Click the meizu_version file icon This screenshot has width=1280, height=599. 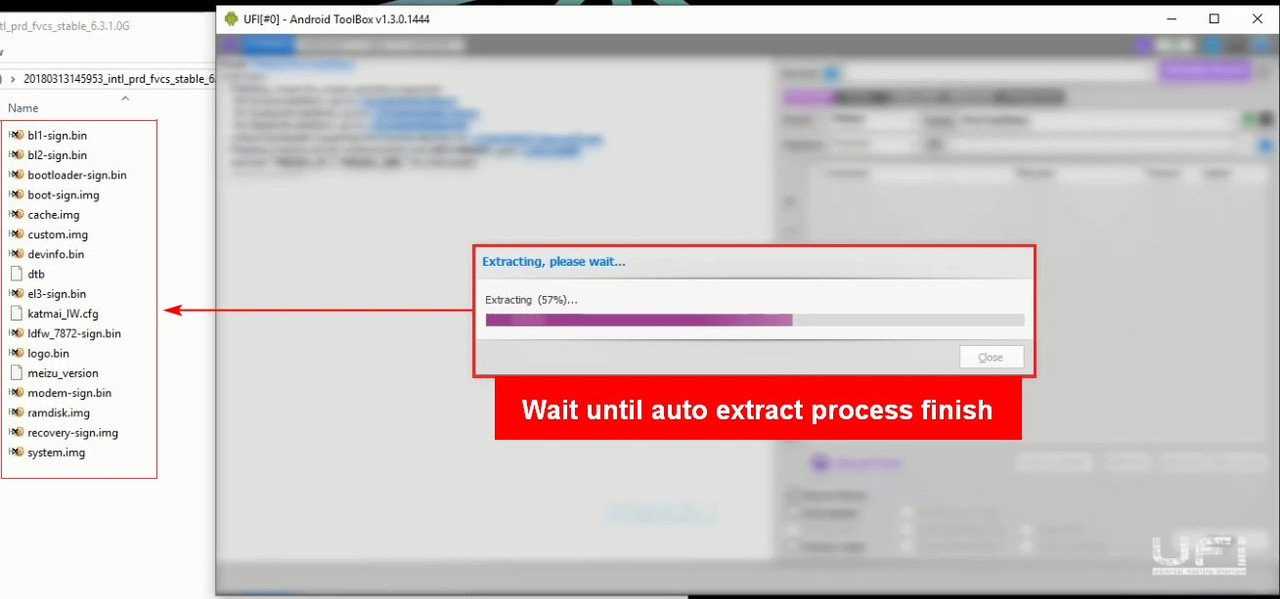[16, 373]
